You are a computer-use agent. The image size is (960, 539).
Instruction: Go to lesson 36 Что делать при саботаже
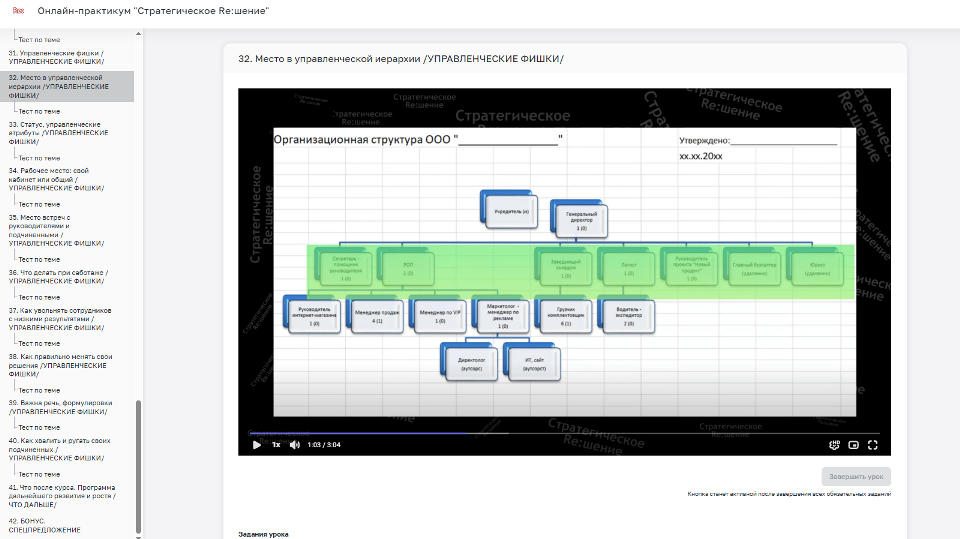coord(58,276)
